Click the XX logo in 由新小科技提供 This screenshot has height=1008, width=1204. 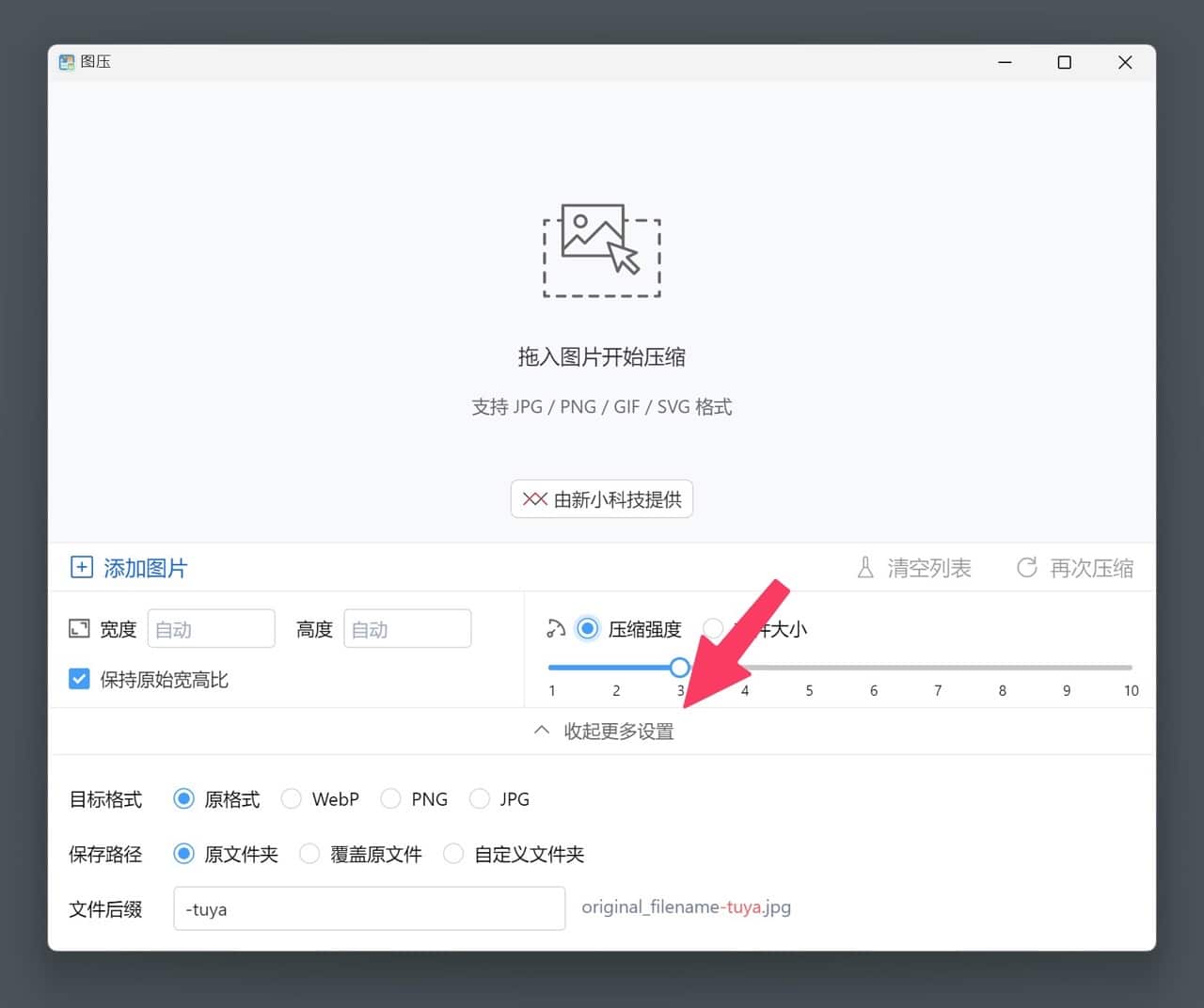point(534,499)
